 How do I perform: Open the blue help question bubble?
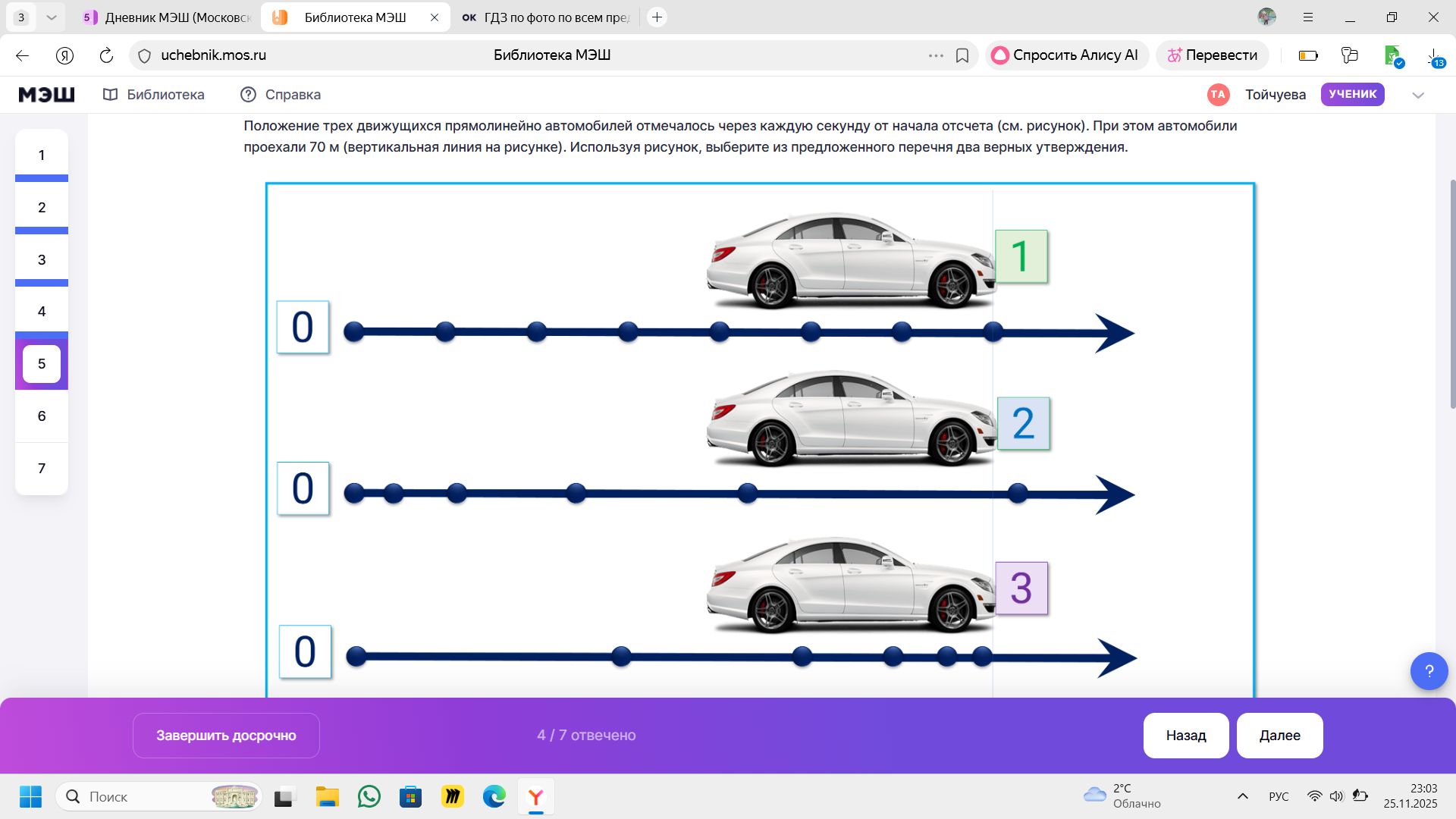[1429, 671]
